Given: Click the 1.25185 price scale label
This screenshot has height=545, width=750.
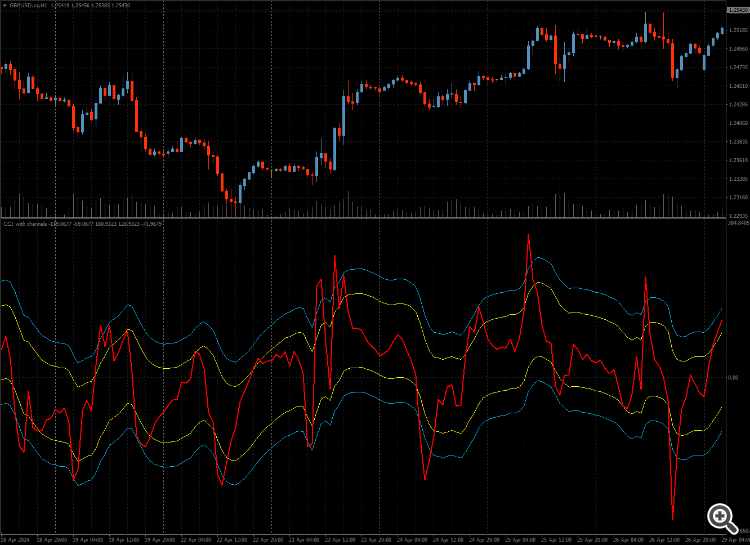Looking at the screenshot, I should [738, 30].
